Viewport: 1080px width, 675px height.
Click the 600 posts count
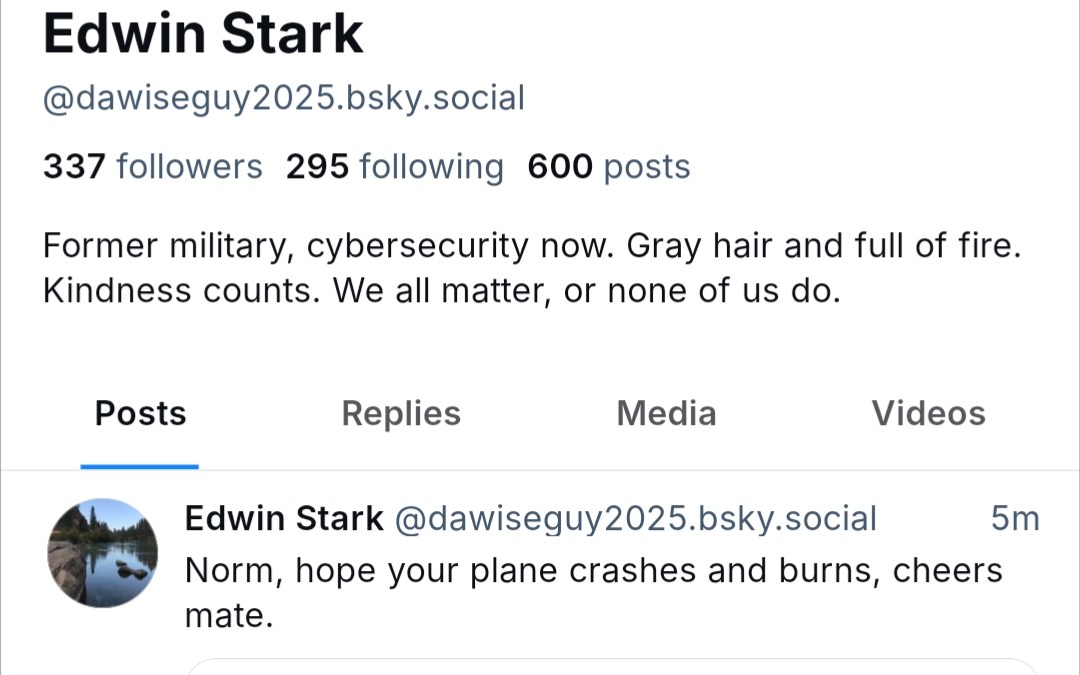(608, 166)
